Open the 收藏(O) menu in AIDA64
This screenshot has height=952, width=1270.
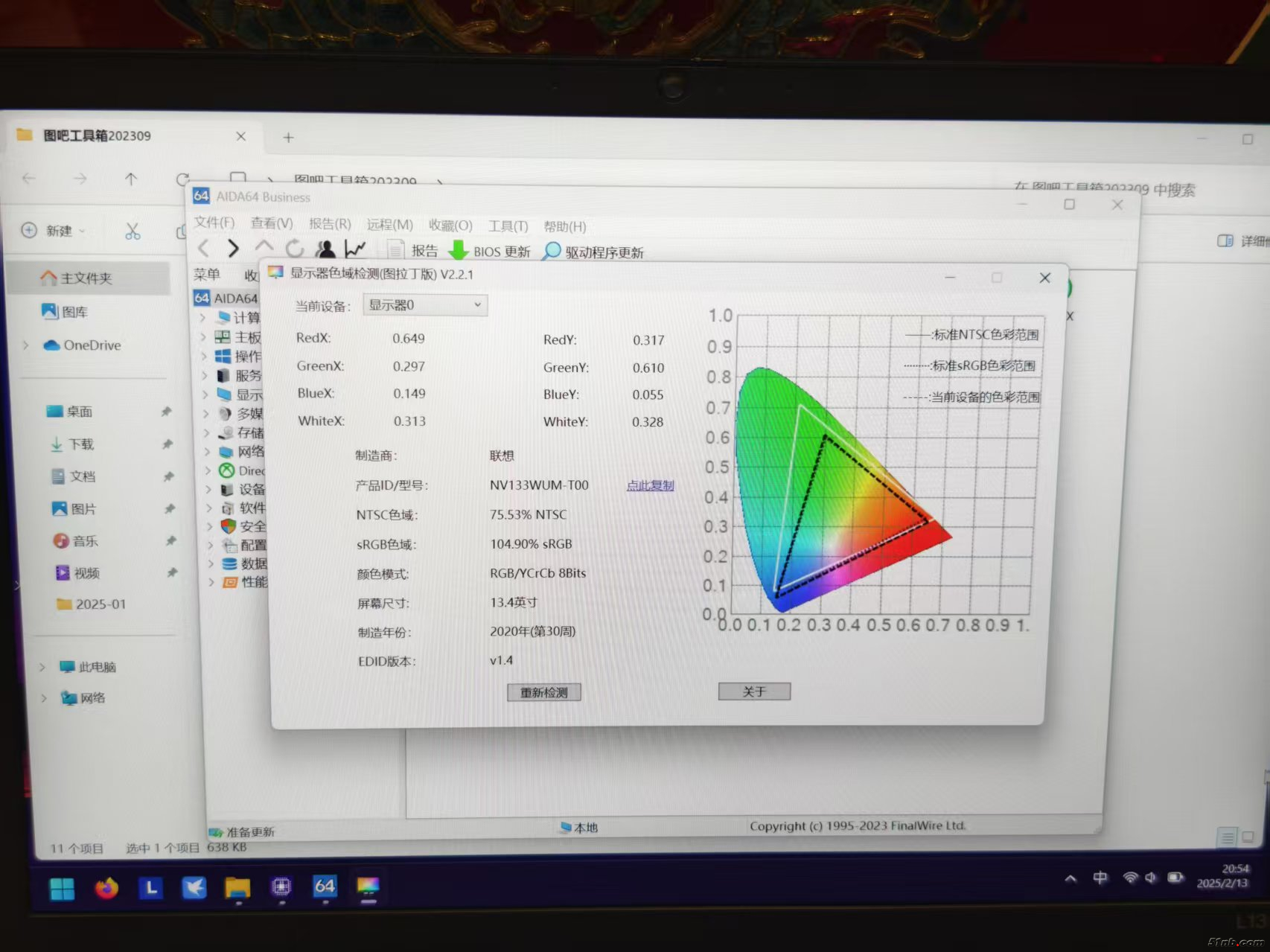click(450, 226)
